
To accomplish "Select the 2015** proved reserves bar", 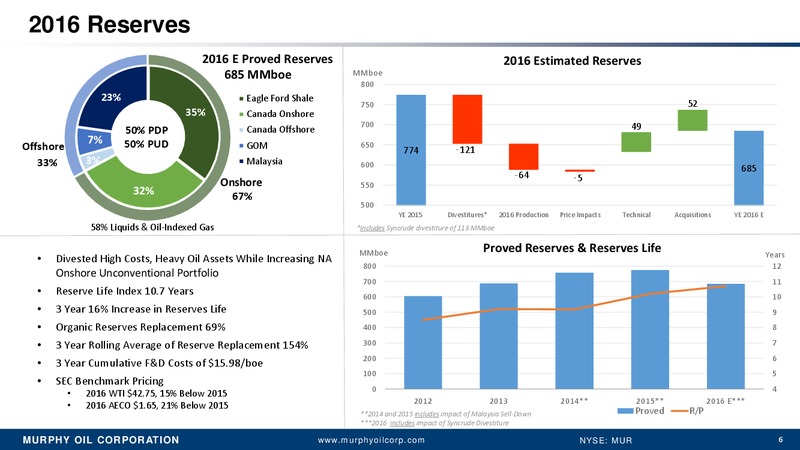I will (650, 330).
